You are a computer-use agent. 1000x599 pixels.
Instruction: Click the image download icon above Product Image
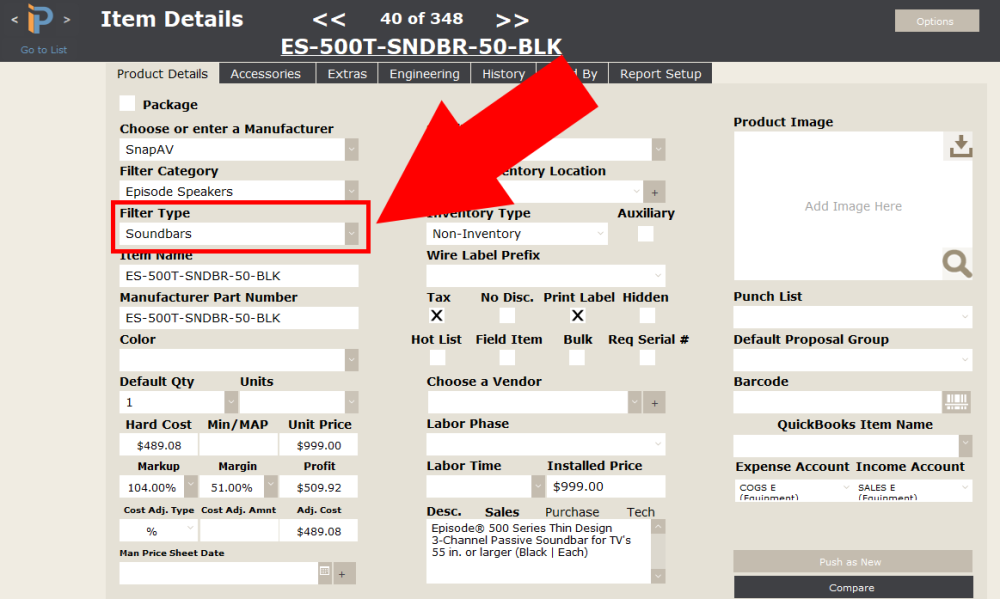959,146
